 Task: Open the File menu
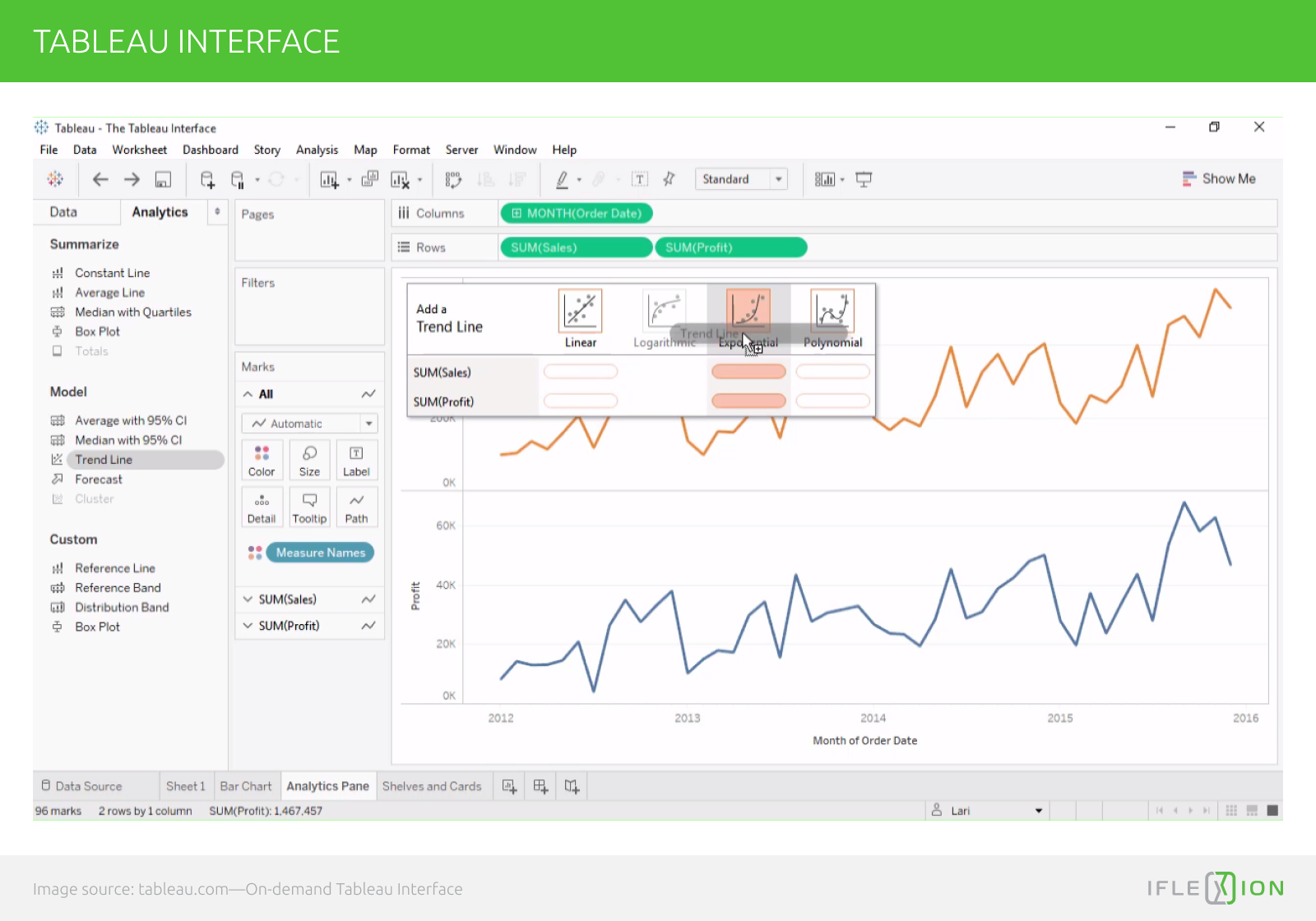[49, 150]
